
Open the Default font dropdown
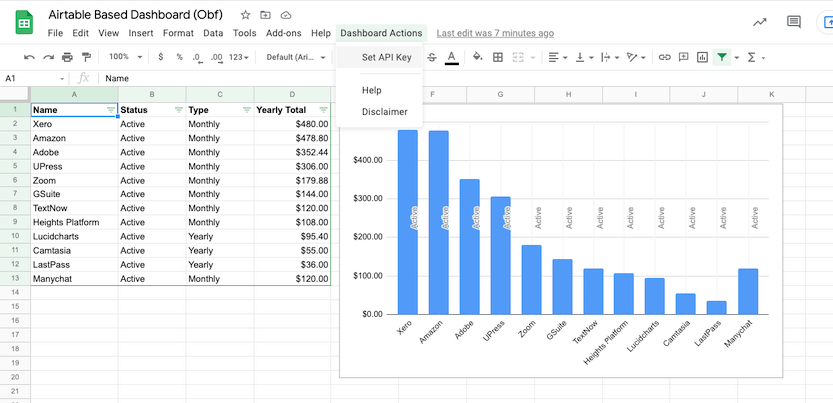click(x=296, y=57)
